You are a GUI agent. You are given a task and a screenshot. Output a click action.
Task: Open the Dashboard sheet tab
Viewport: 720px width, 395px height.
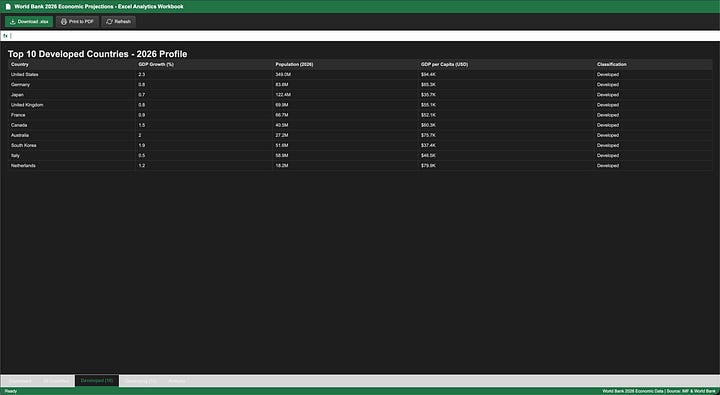20,381
